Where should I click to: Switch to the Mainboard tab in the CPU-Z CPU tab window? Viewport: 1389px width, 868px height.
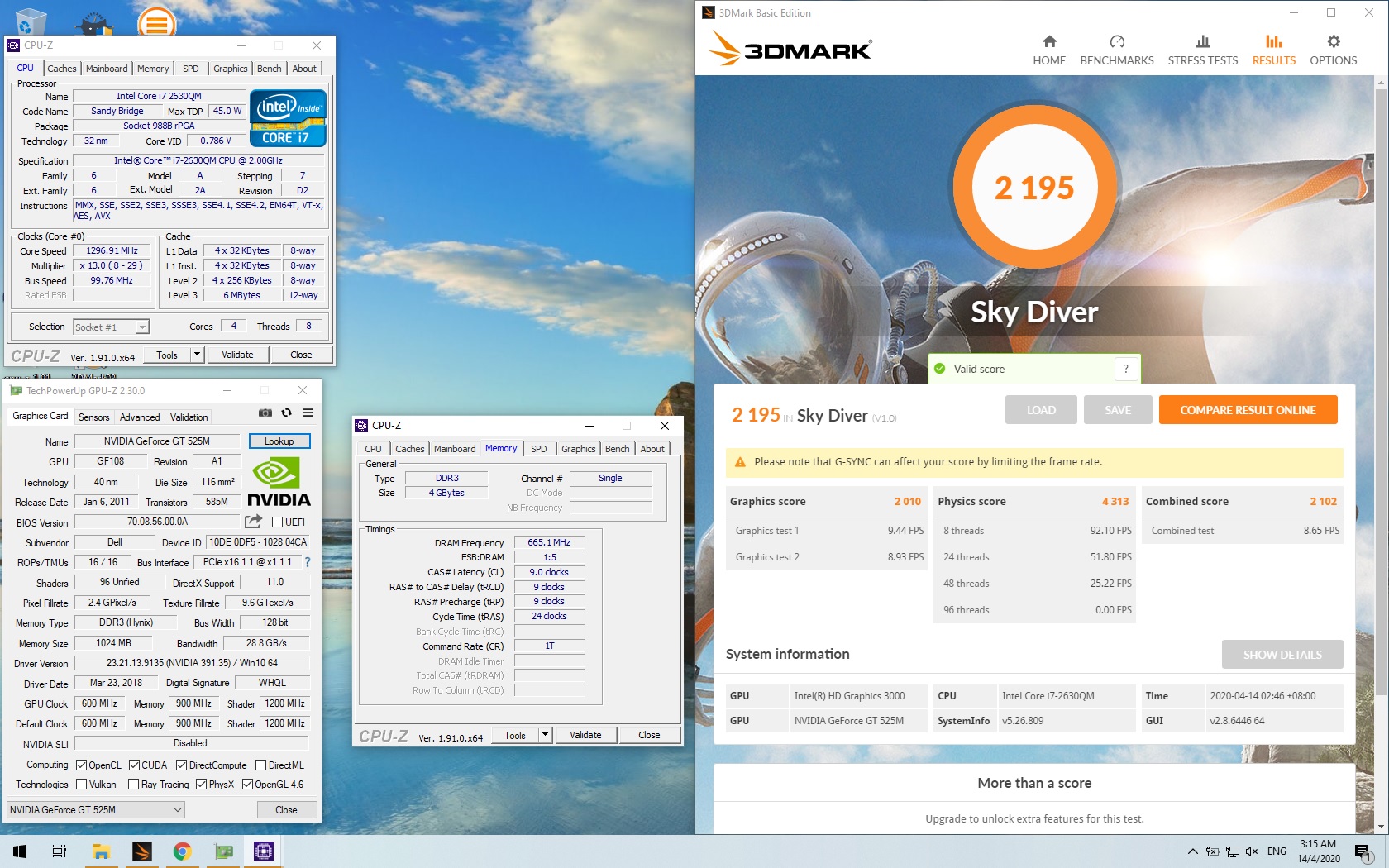(x=107, y=69)
